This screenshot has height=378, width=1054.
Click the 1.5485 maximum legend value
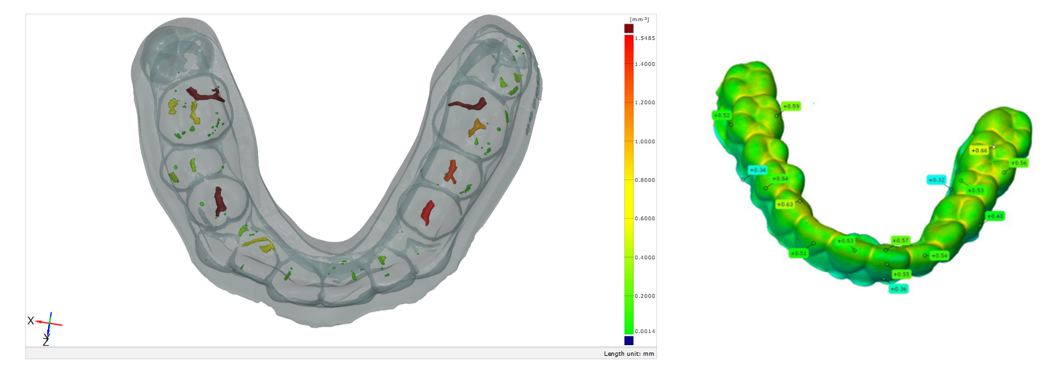click(x=647, y=39)
